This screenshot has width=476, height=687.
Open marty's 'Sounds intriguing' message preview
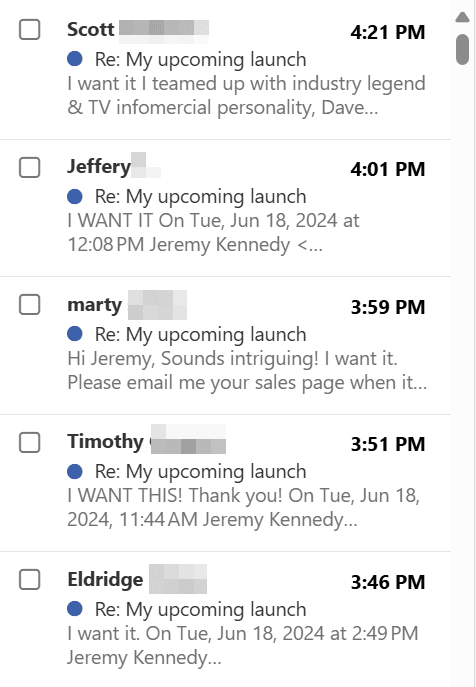(x=247, y=371)
